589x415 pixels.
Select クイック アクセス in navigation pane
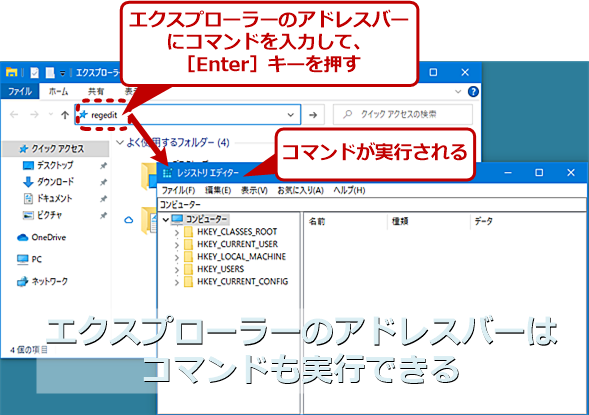(56, 149)
